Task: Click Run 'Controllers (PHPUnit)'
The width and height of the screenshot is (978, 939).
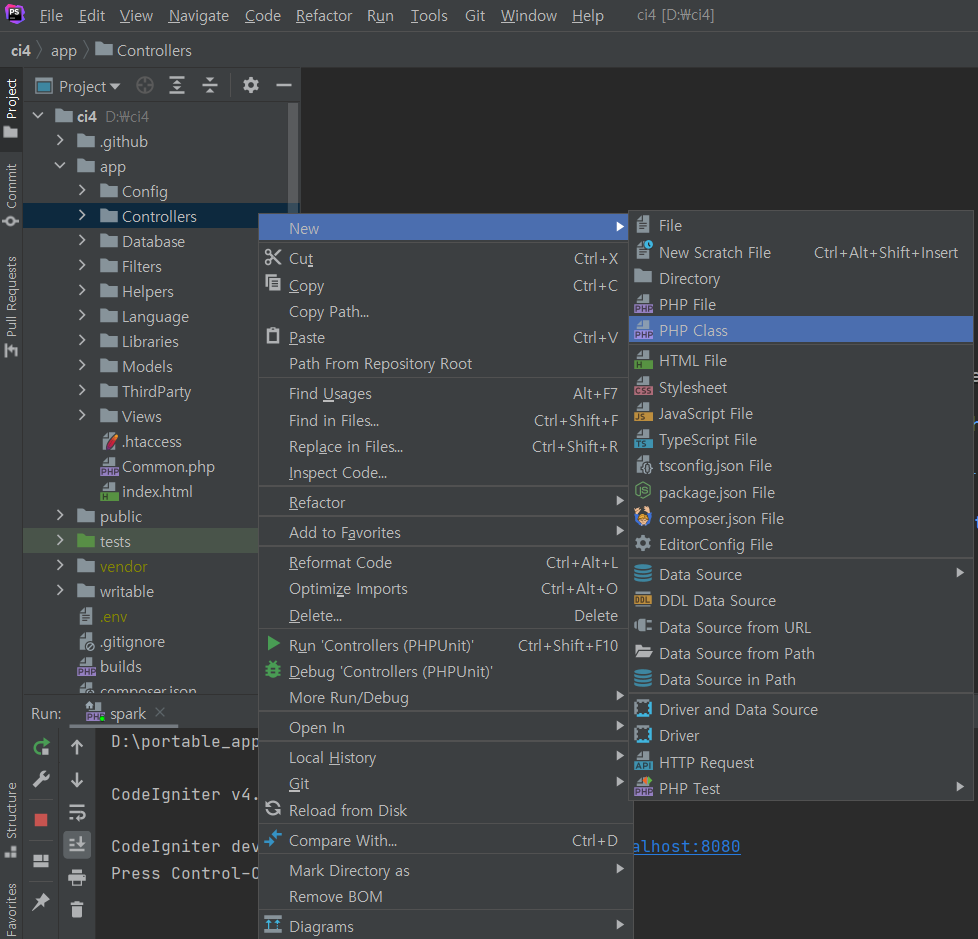Action: (x=444, y=645)
